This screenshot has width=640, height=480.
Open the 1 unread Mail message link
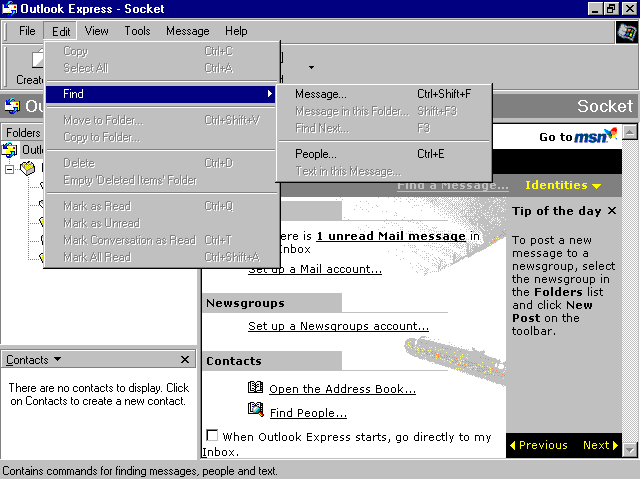click(x=391, y=236)
